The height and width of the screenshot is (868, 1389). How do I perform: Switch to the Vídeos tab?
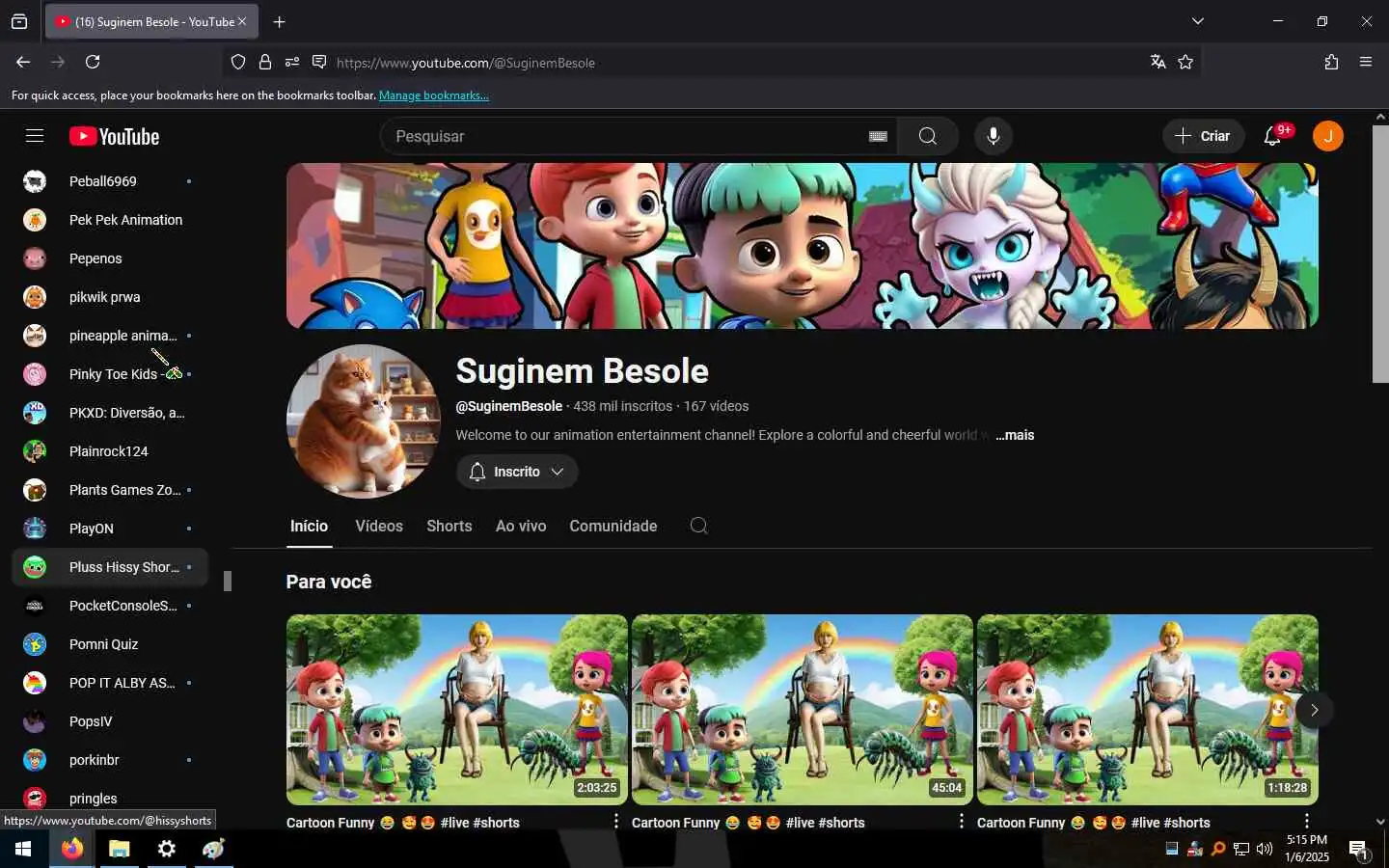click(x=379, y=526)
